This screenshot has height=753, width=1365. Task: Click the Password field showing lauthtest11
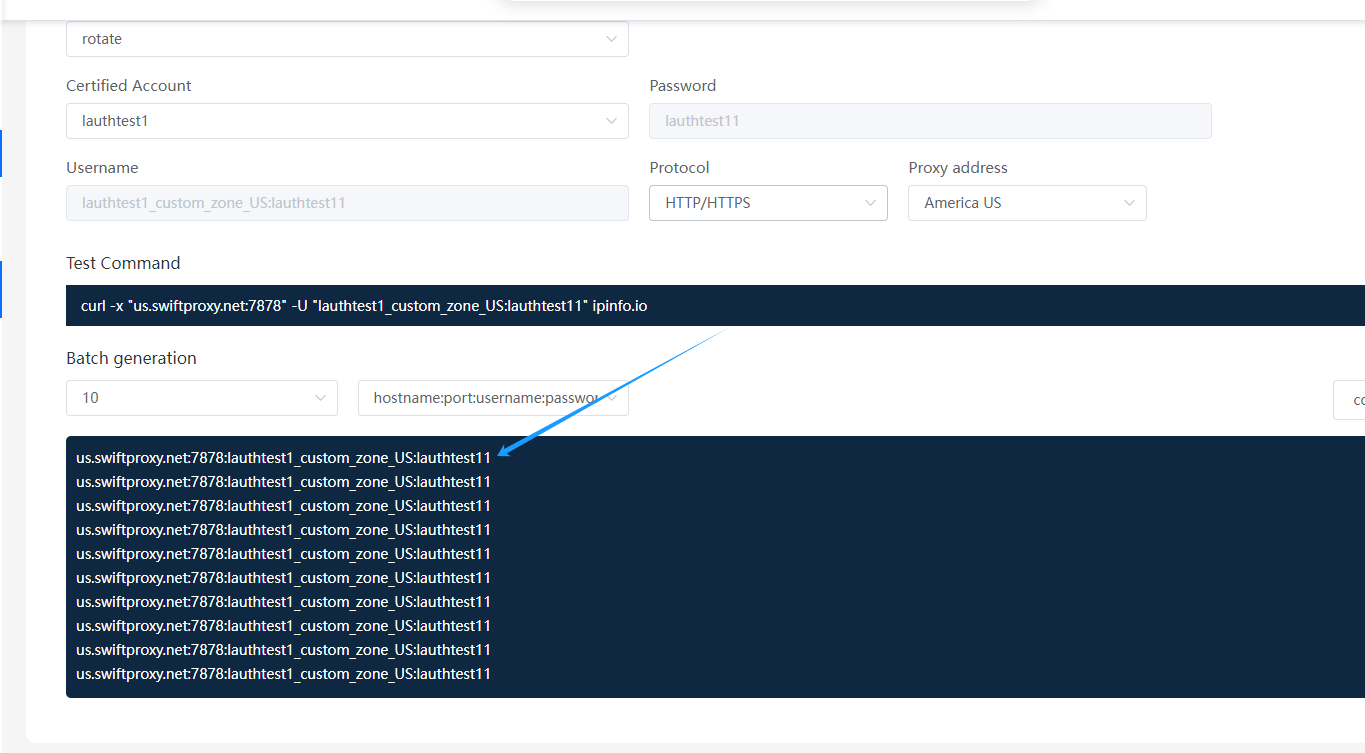coord(930,121)
